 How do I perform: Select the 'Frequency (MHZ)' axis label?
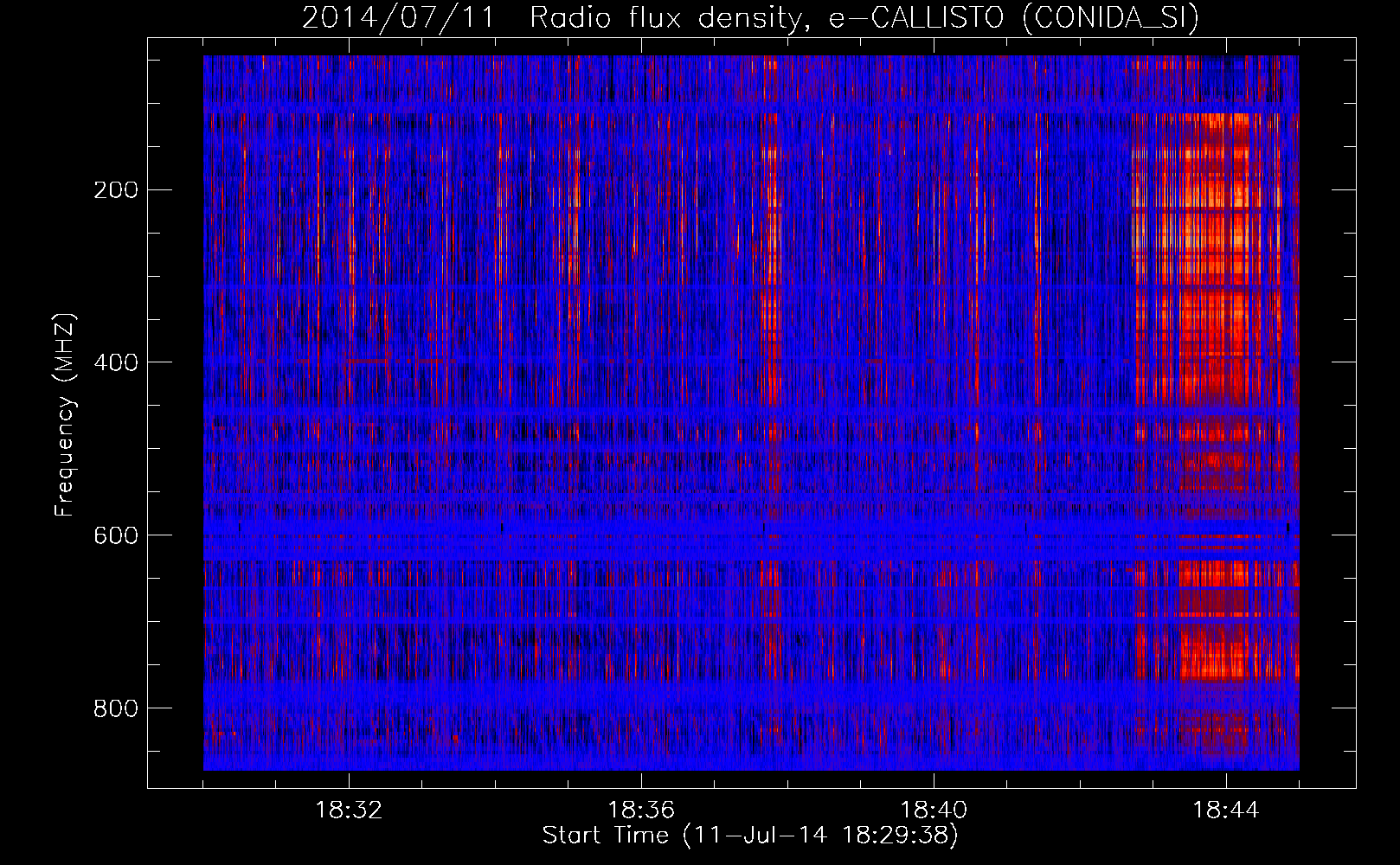pos(65,415)
